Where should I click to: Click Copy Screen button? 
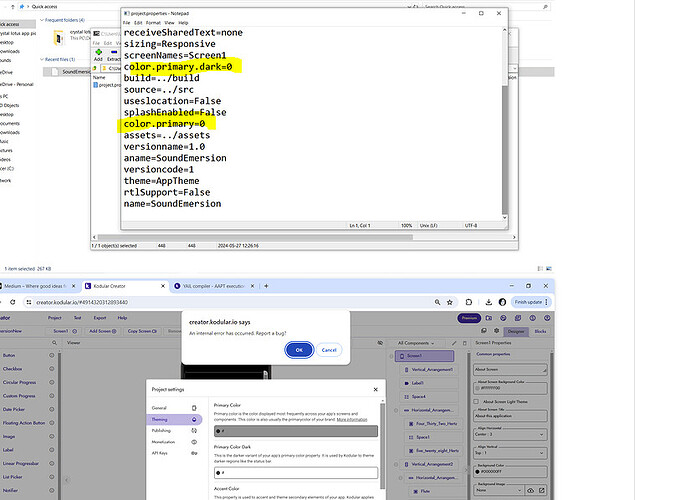(142, 331)
